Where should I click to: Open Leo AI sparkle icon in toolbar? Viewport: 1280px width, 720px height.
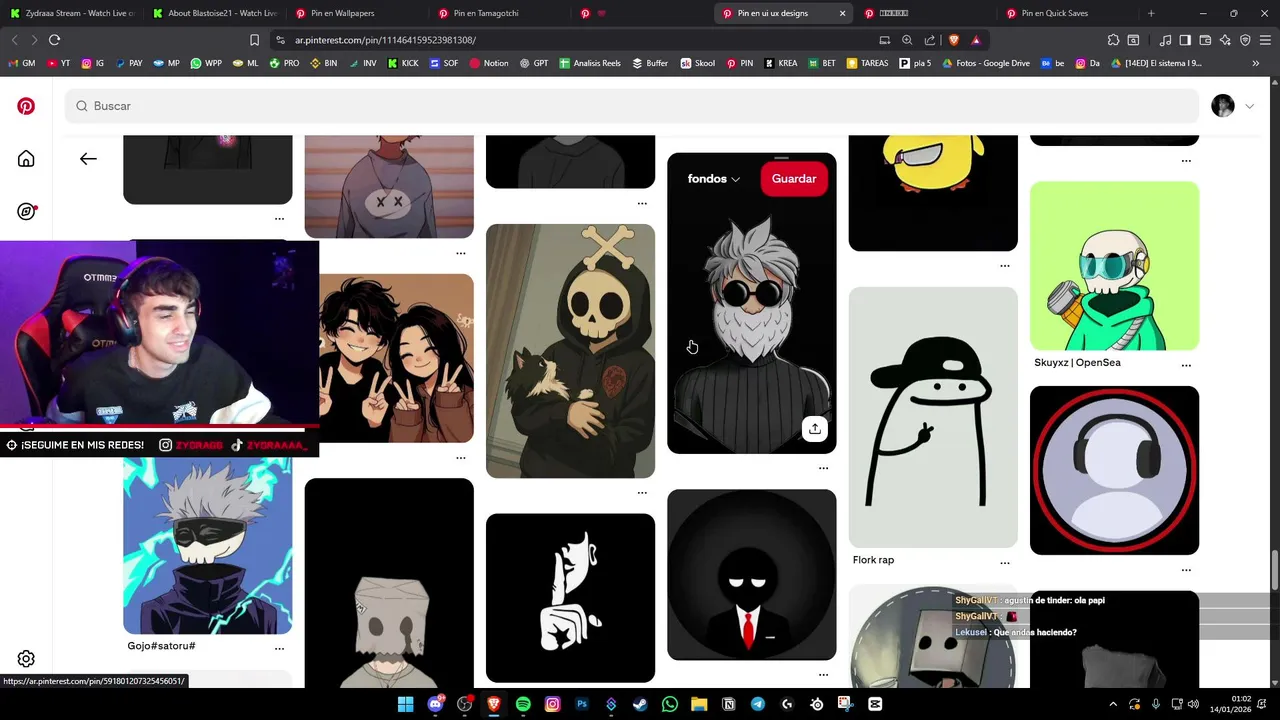1225,40
